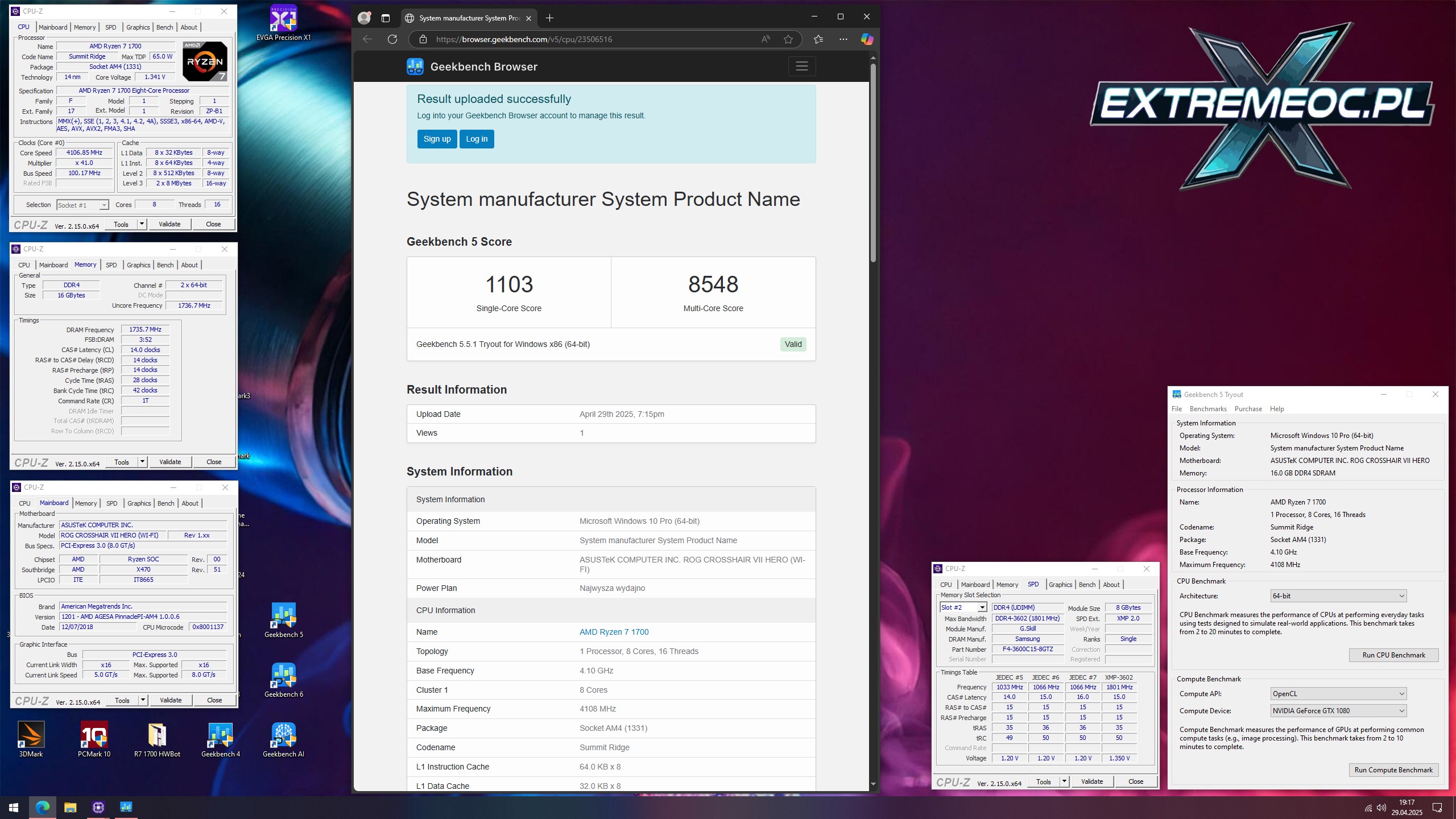Launch the Geekbench 5 desktop icon
The height and width of the screenshot is (819, 1456).
tap(283, 621)
